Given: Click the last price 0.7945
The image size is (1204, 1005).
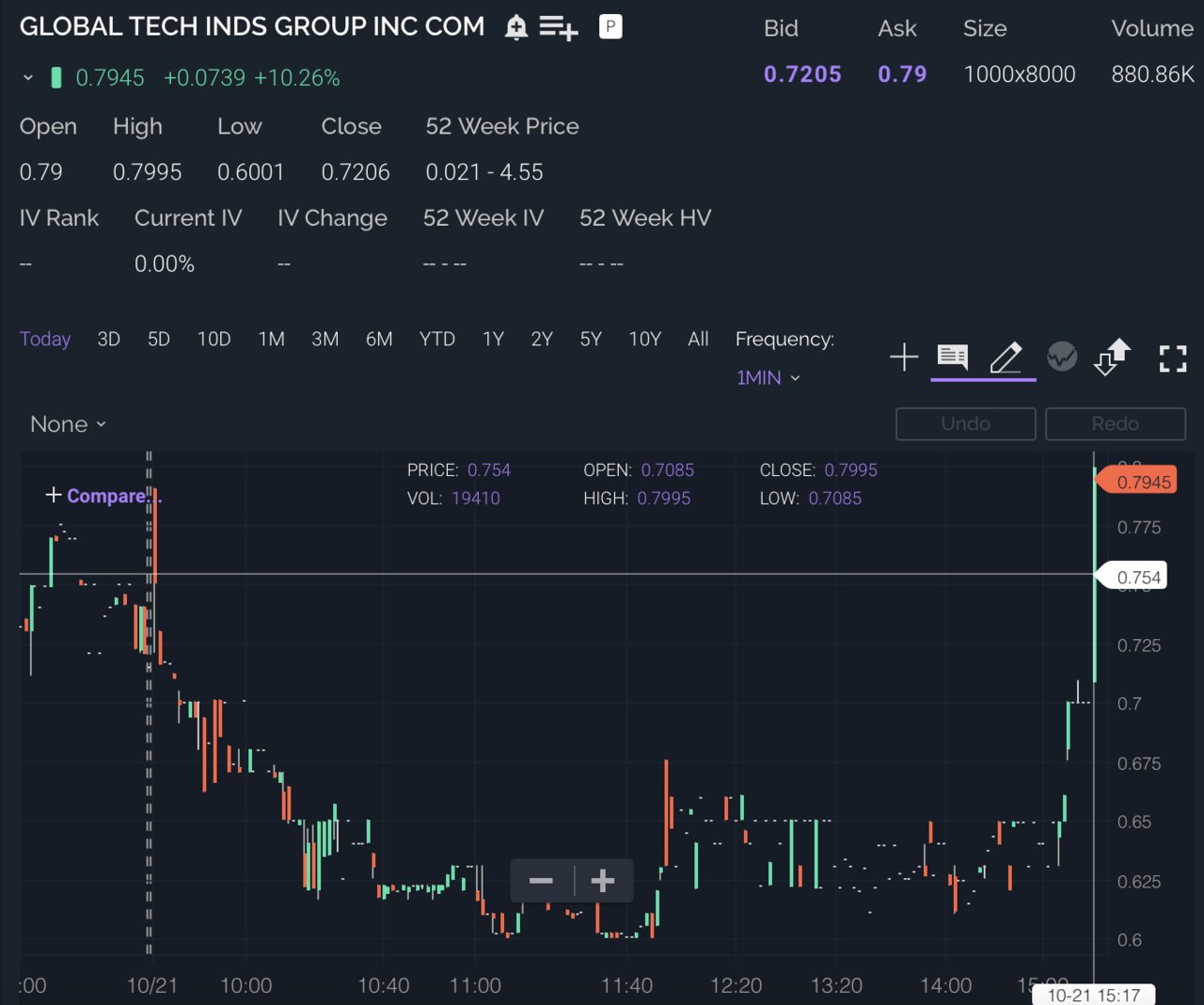Looking at the screenshot, I should click(110, 78).
